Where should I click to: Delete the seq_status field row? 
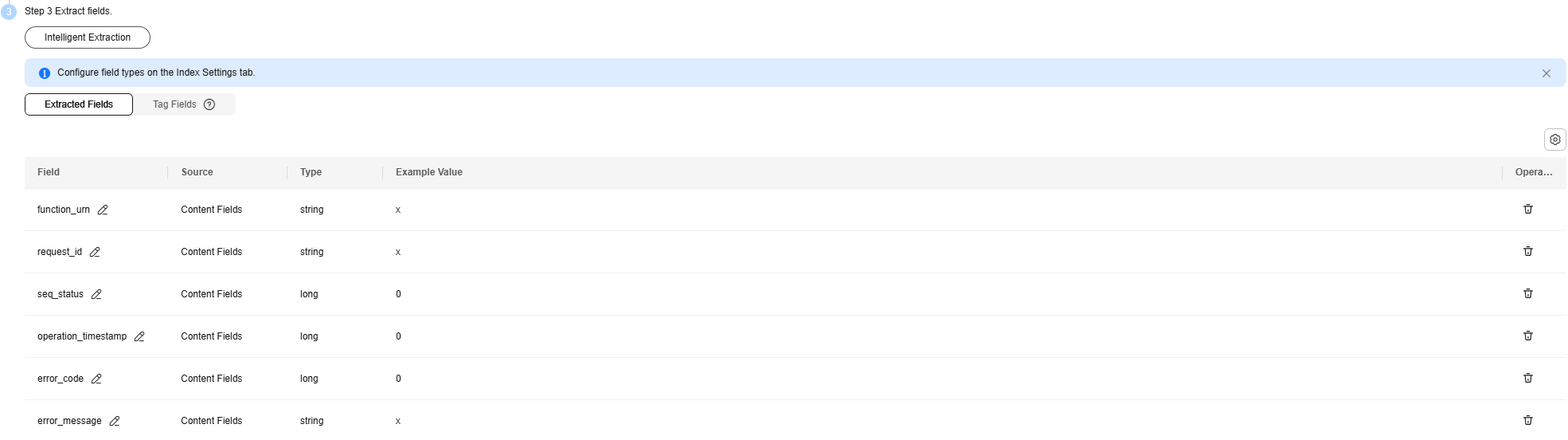click(x=1528, y=293)
